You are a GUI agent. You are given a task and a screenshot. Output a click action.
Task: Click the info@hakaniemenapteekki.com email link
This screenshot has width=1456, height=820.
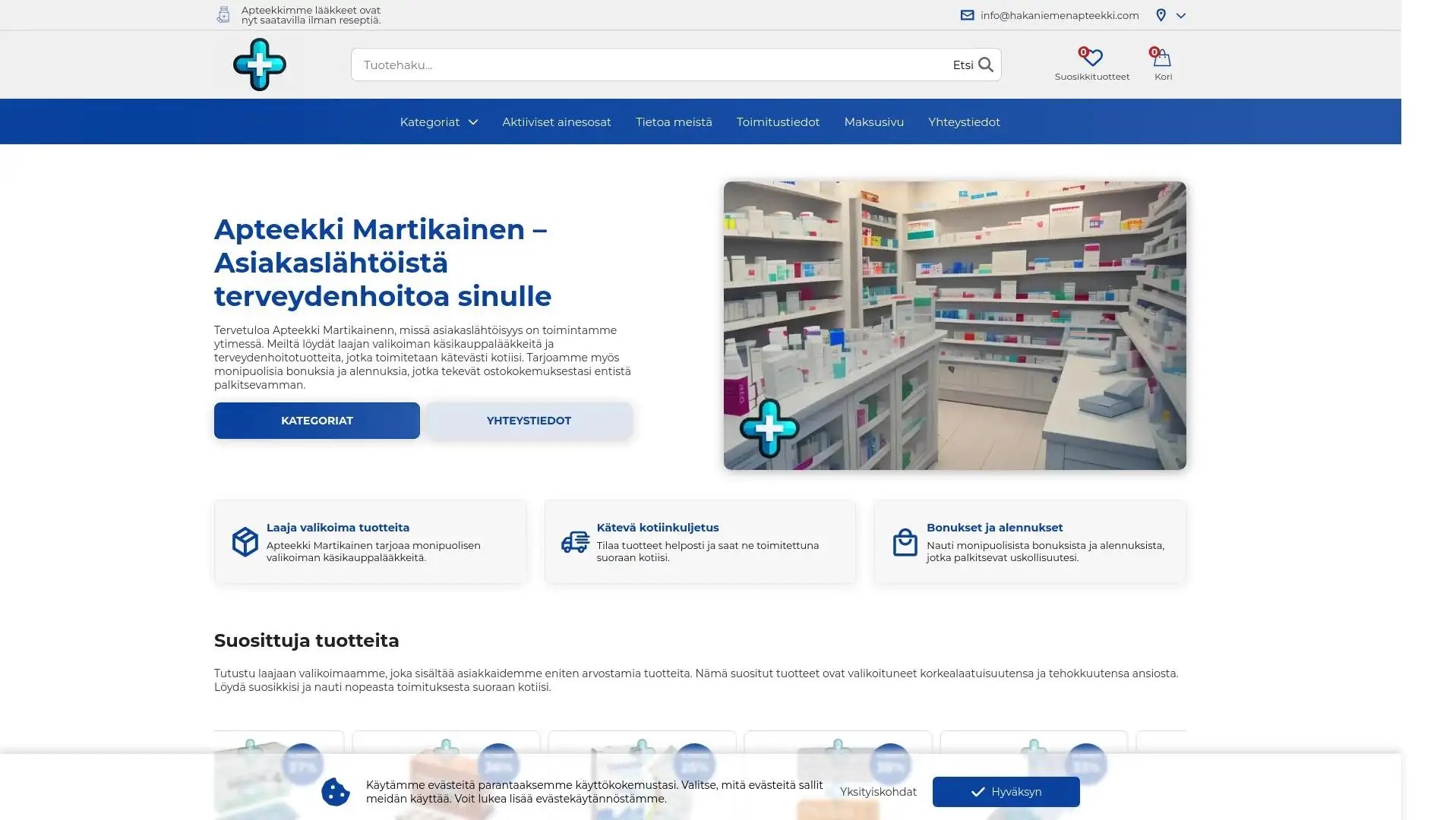click(1059, 15)
